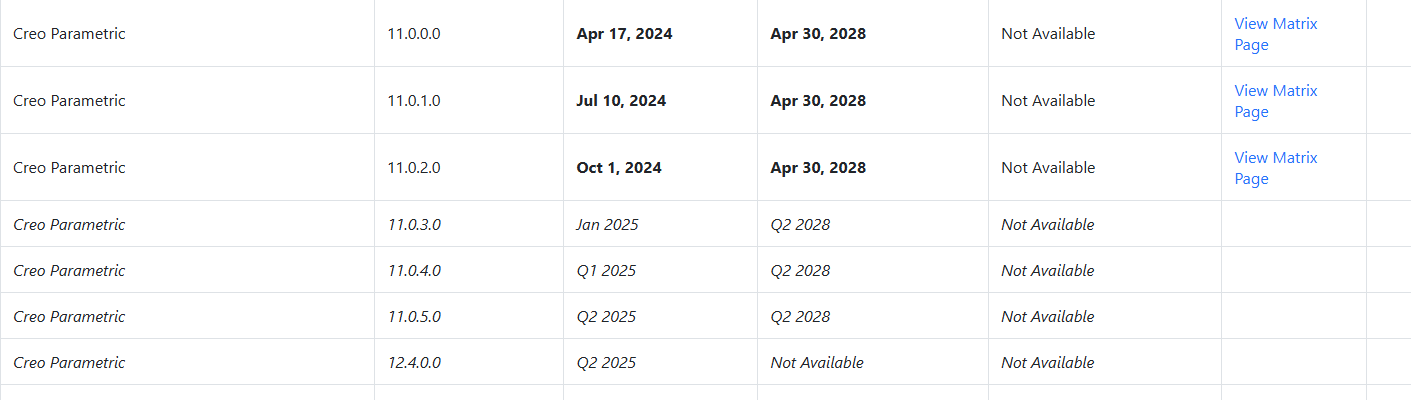This screenshot has height=400, width=1411.
Task: Select Q2 2028 cell in the 11.0.4.0 row
Action: click(800, 271)
